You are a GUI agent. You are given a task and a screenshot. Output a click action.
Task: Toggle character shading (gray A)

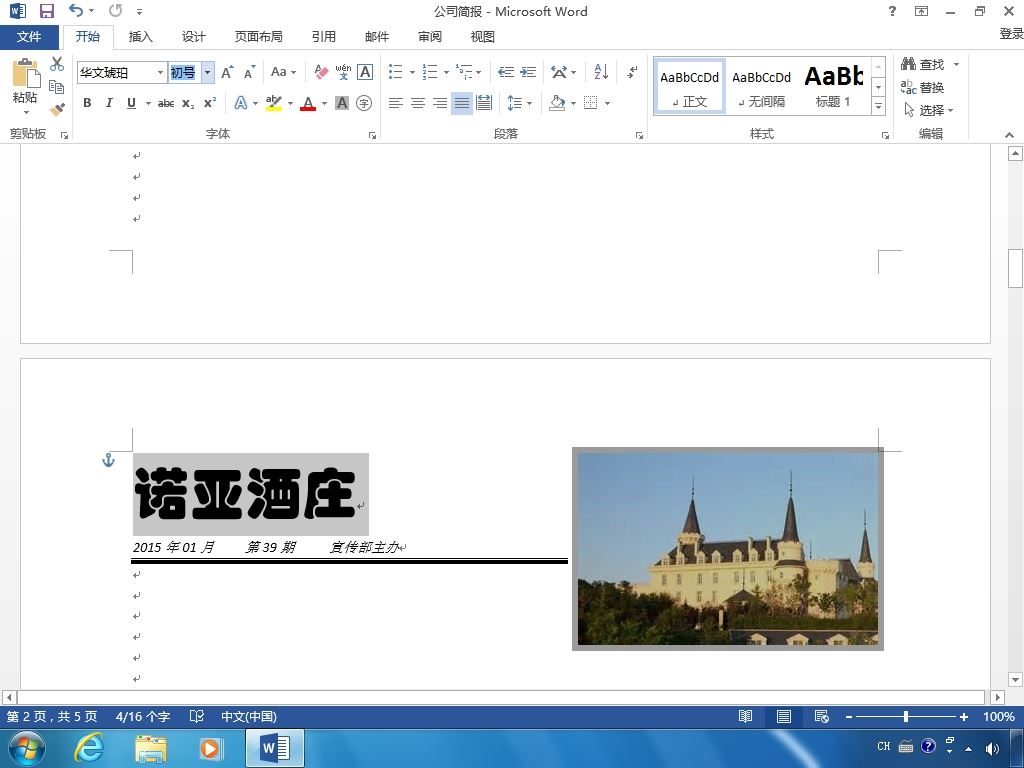[342, 103]
